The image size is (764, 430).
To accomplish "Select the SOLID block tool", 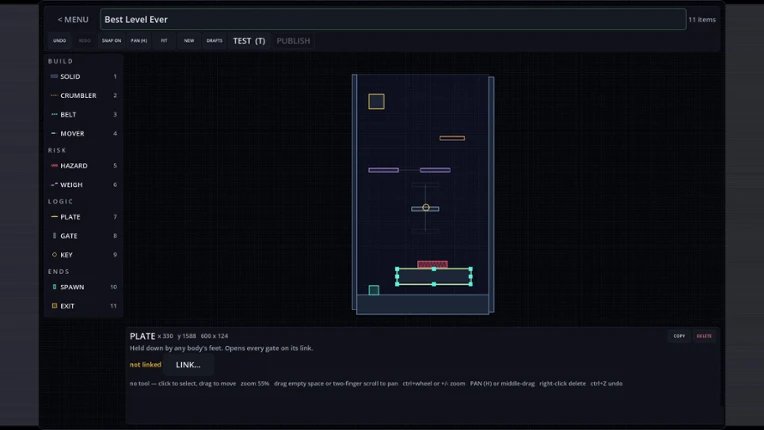I will [83, 76].
